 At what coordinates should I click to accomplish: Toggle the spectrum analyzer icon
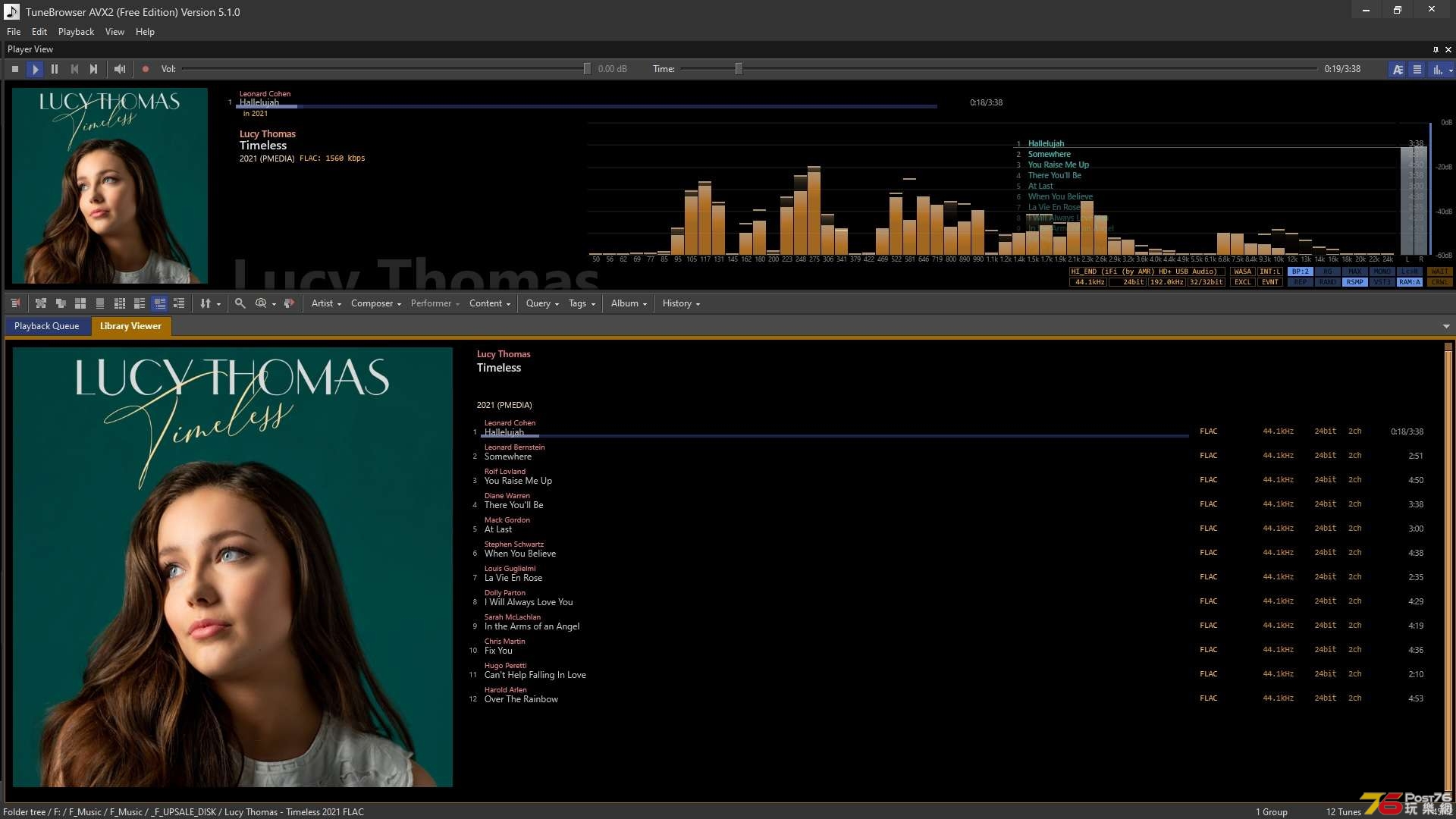[1436, 69]
